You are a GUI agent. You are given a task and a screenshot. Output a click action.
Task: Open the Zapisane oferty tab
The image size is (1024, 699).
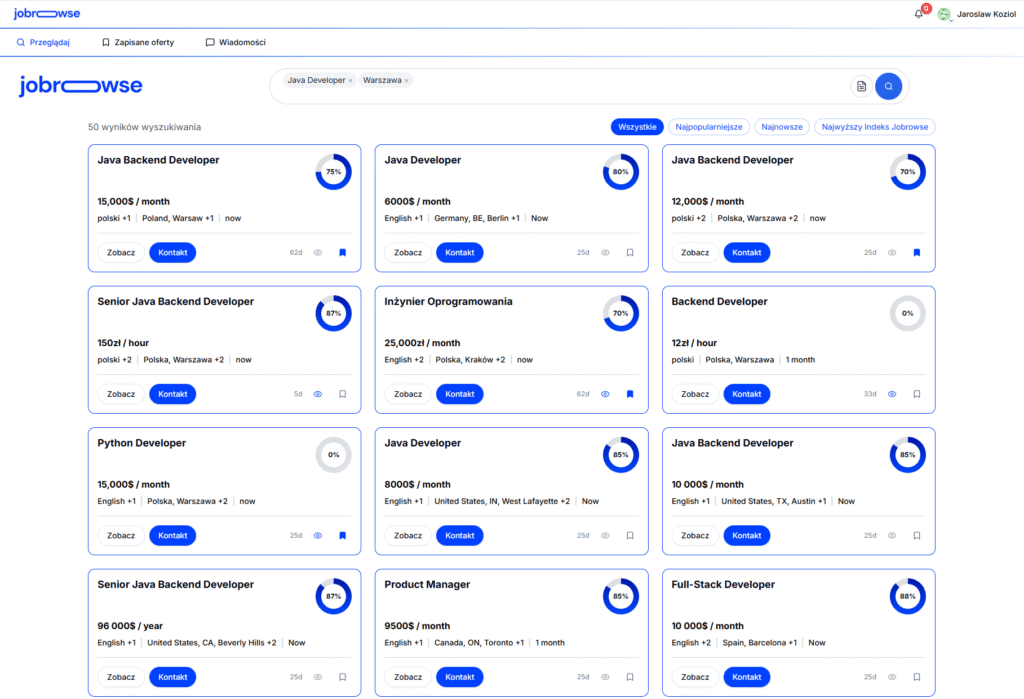[138, 43]
